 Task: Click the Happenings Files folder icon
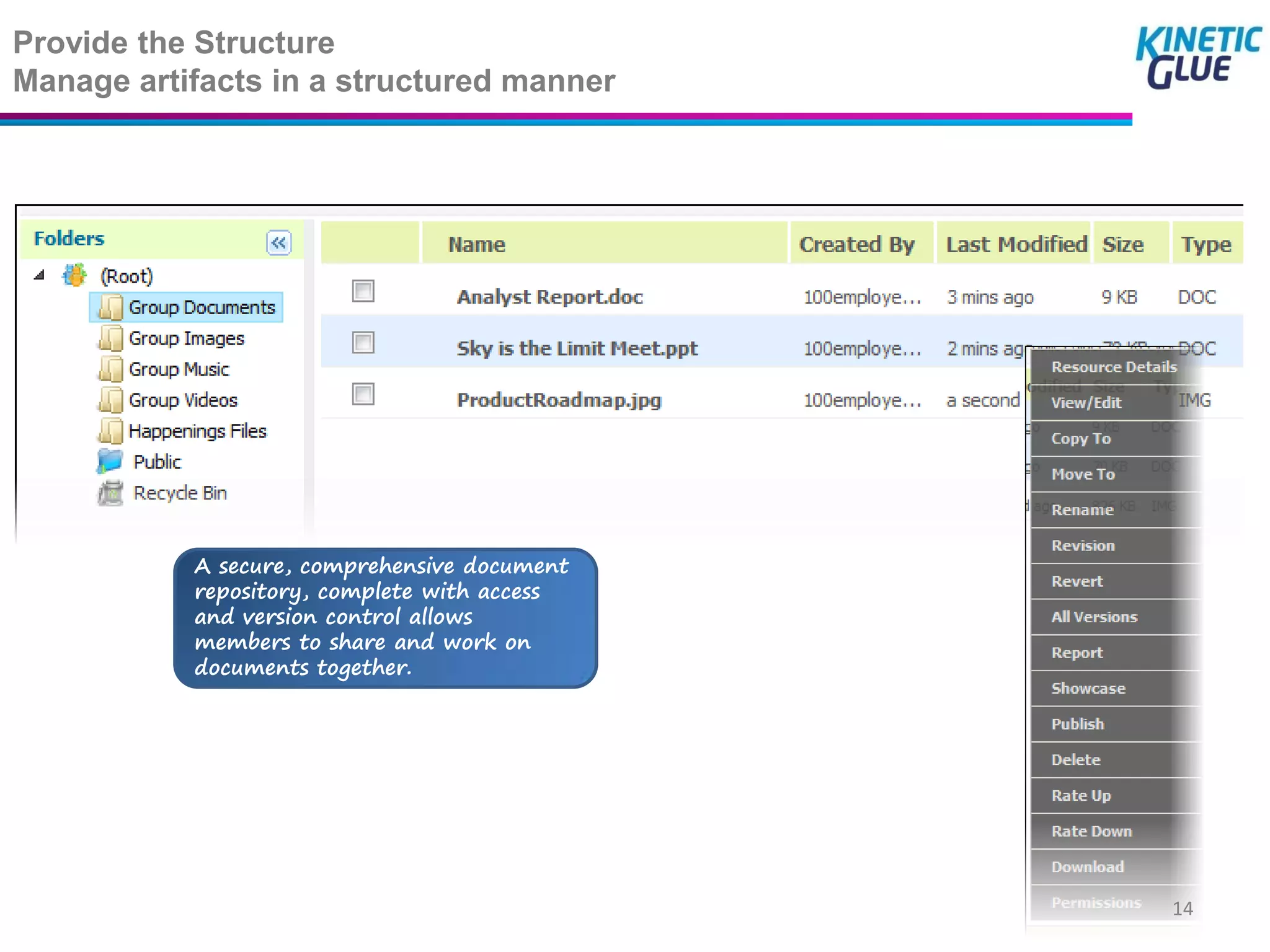111,431
